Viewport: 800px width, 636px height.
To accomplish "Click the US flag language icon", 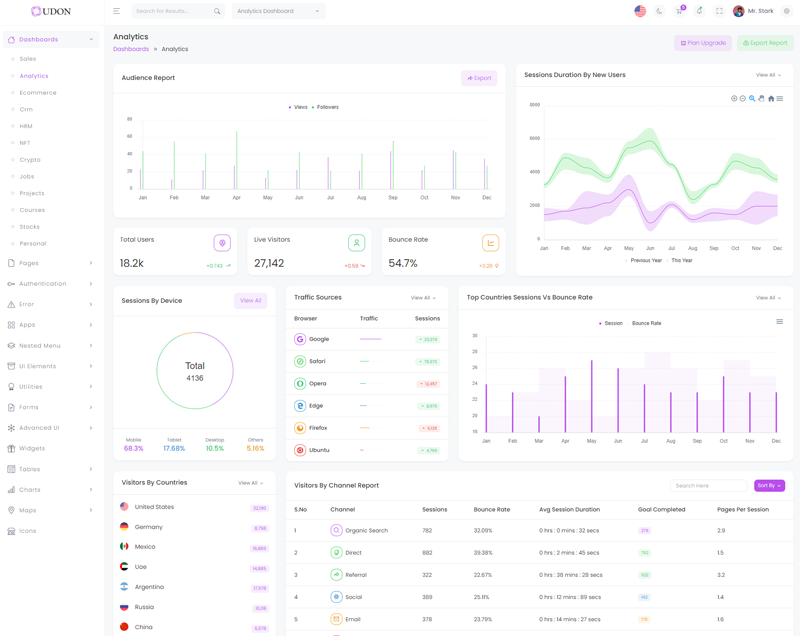I will coord(640,11).
